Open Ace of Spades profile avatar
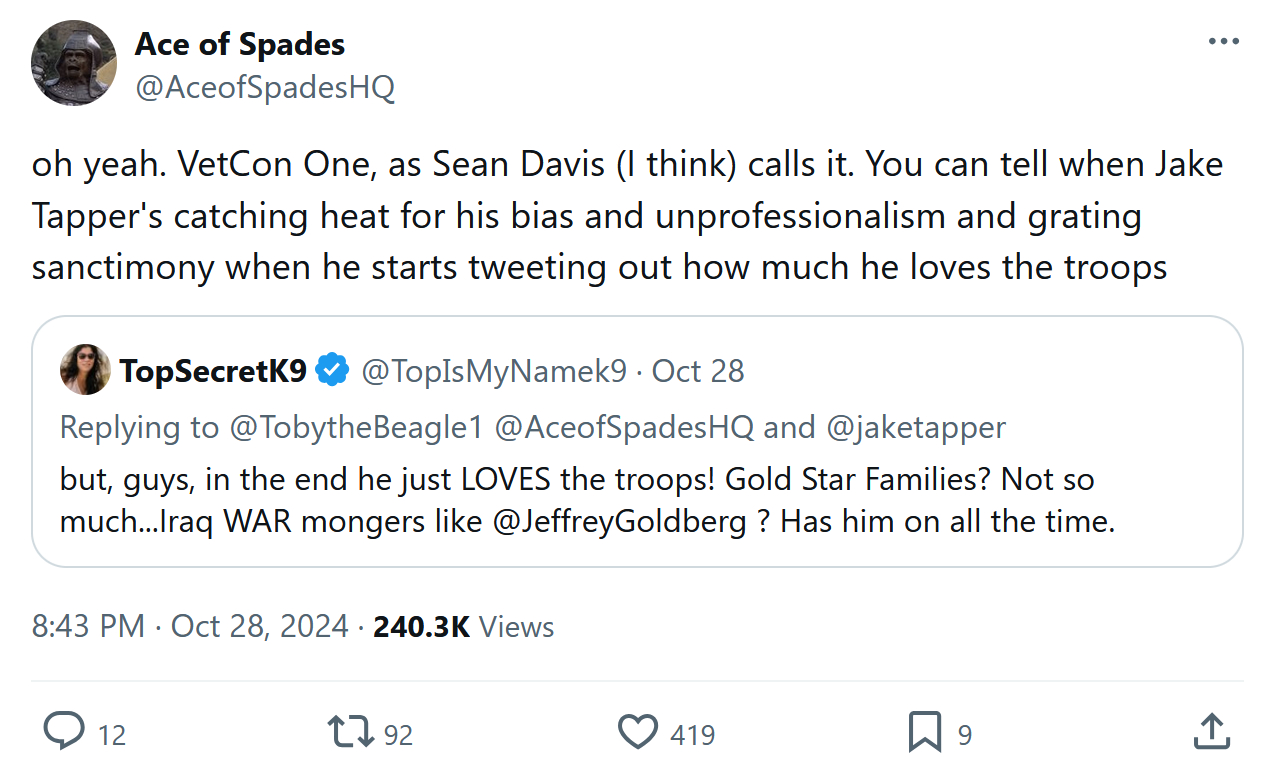Screen dimensions: 1277x775 coord(75,63)
